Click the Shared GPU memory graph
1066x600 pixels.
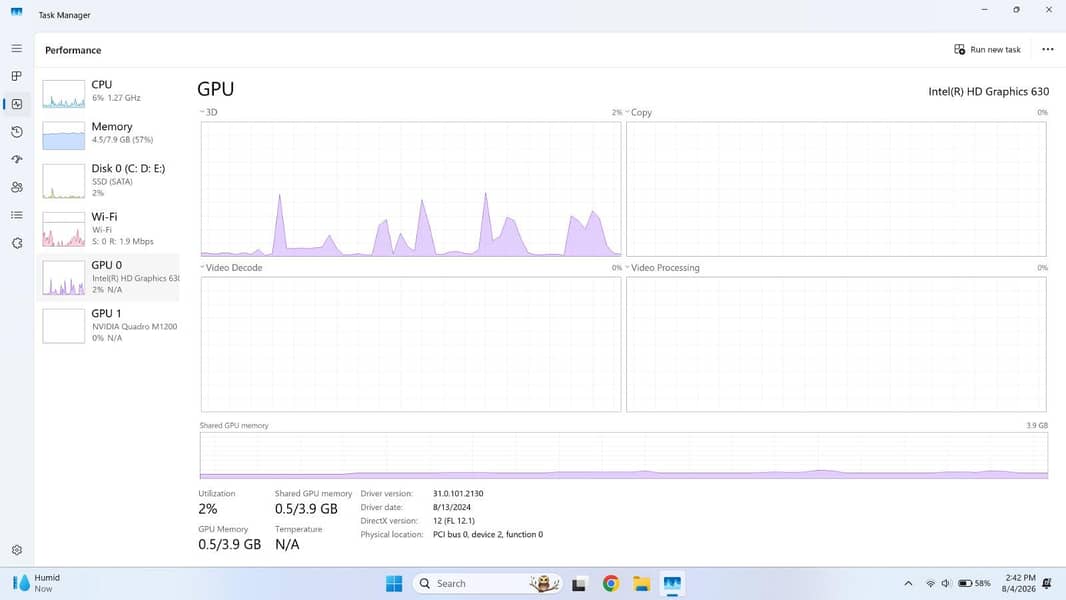click(x=623, y=455)
